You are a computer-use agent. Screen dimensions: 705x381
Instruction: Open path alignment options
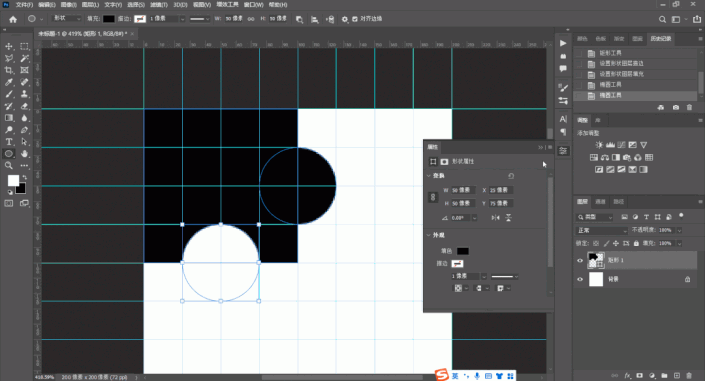click(x=315, y=19)
